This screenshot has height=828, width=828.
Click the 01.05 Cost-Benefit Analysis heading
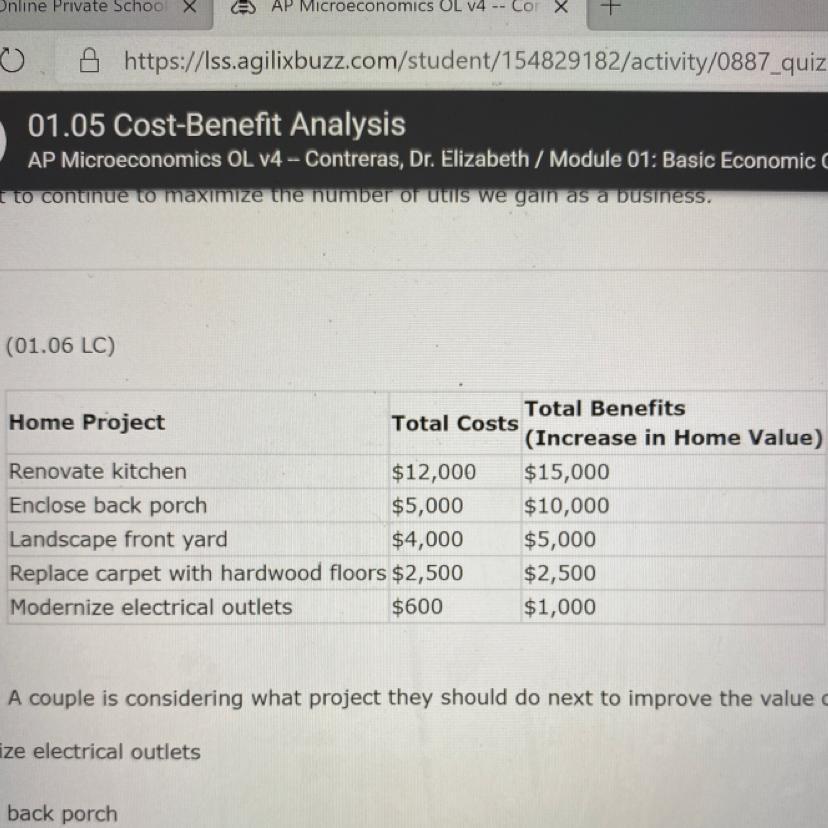(x=217, y=125)
